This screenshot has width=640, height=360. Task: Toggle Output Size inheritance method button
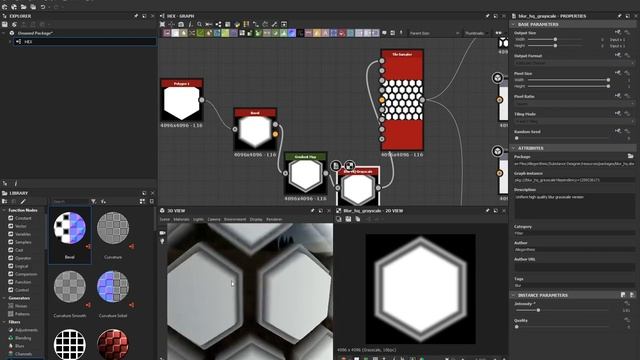click(618, 32)
